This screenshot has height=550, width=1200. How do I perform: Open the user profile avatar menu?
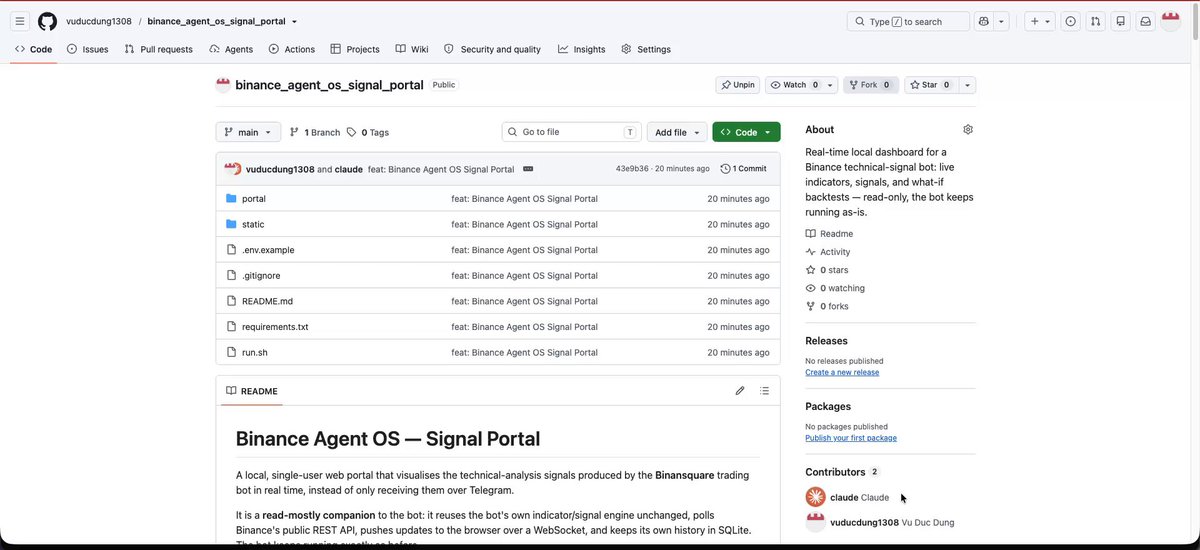pyautogui.click(x=1171, y=21)
